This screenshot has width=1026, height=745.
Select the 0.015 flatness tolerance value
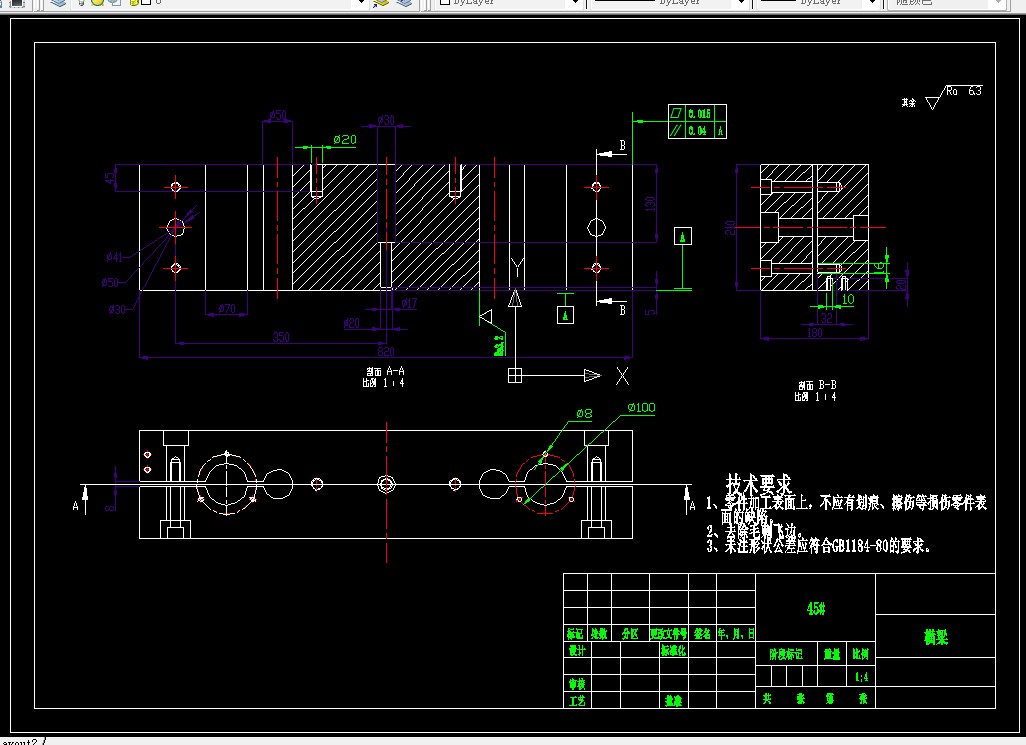coord(699,114)
